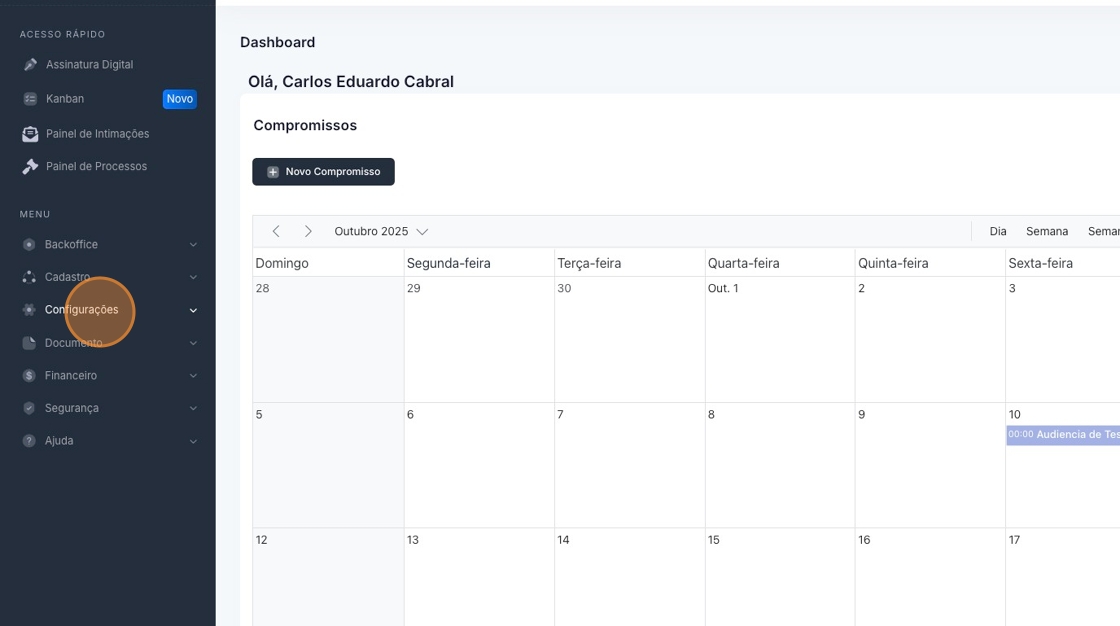Image resolution: width=1120 pixels, height=626 pixels.
Task: Click the Assinatura Digital pen icon
Action: click(30, 65)
